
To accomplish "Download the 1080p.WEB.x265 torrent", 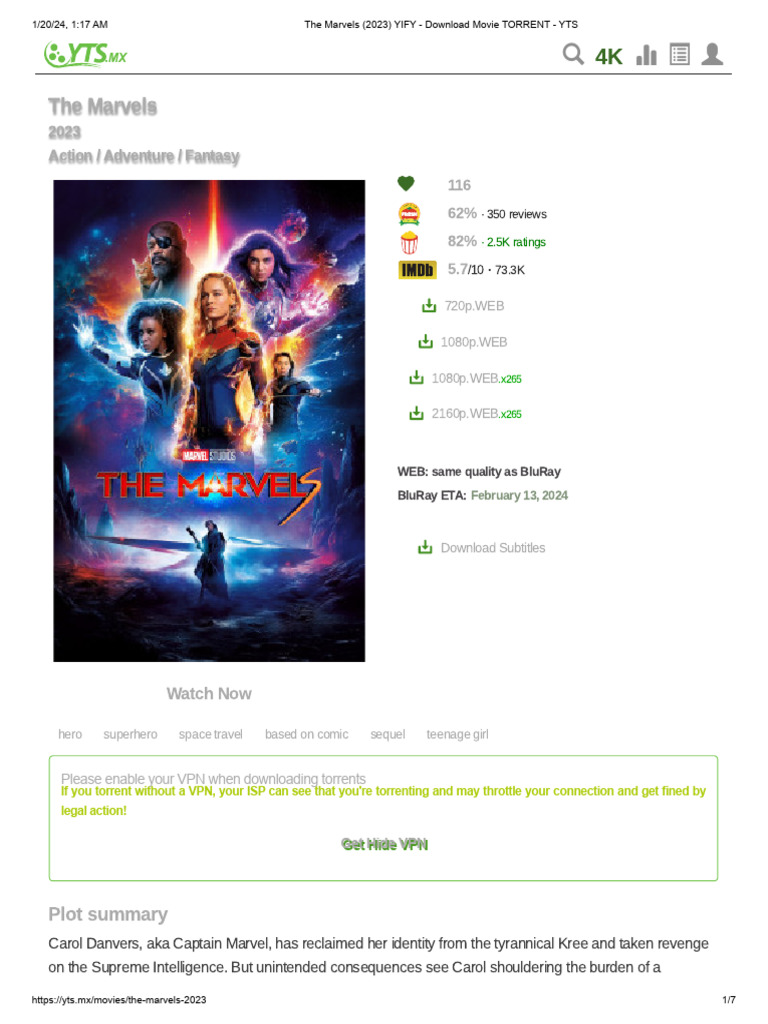I will [x=465, y=378].
